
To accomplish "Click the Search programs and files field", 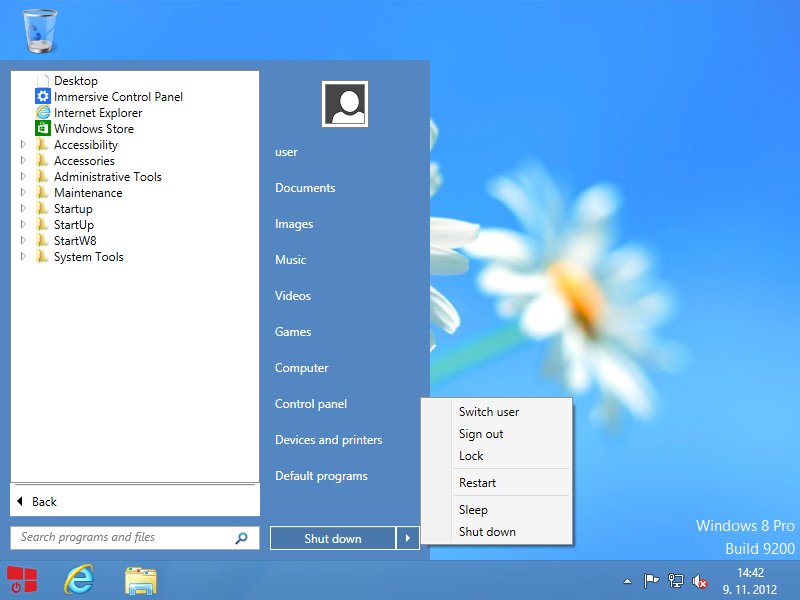I will coord(135,538).
